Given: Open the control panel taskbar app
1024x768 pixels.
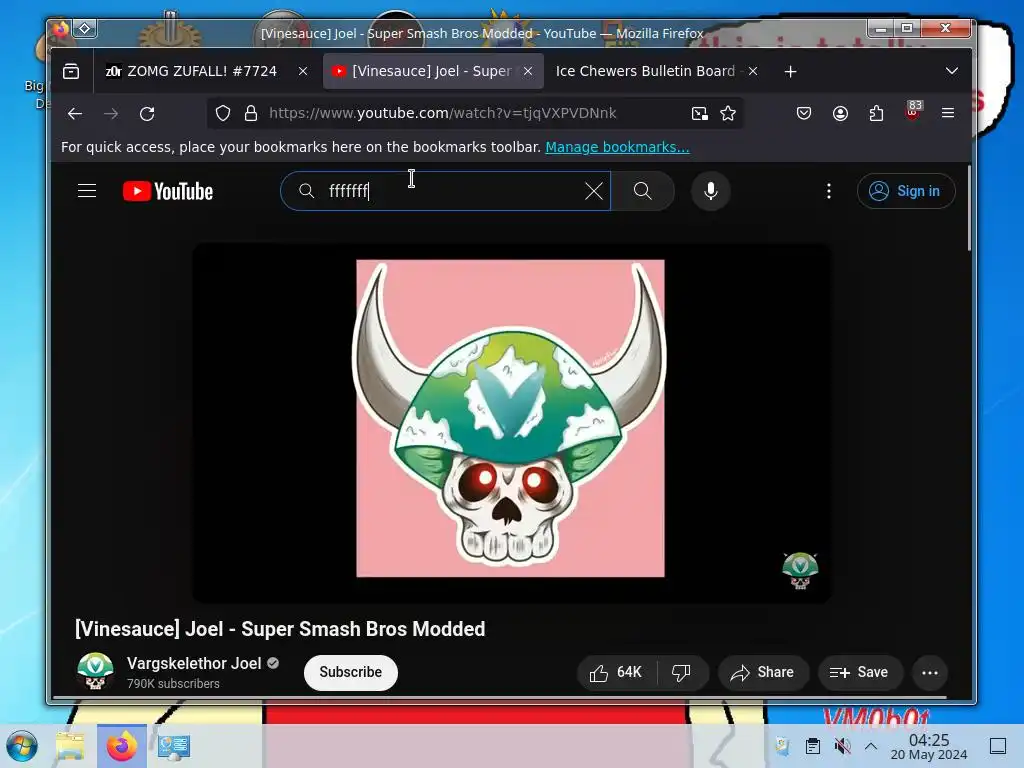Looking at the screenshot, I should pyautogui.click(x=173, y=746).
